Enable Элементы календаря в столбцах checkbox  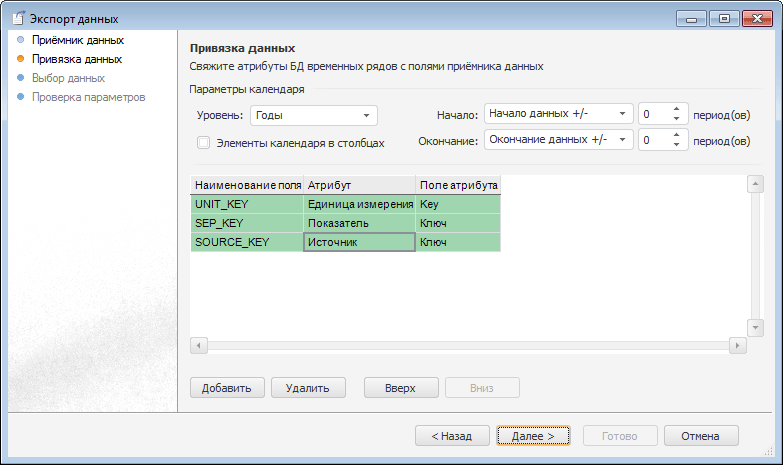pyautogui.click(x=204, y=143)
